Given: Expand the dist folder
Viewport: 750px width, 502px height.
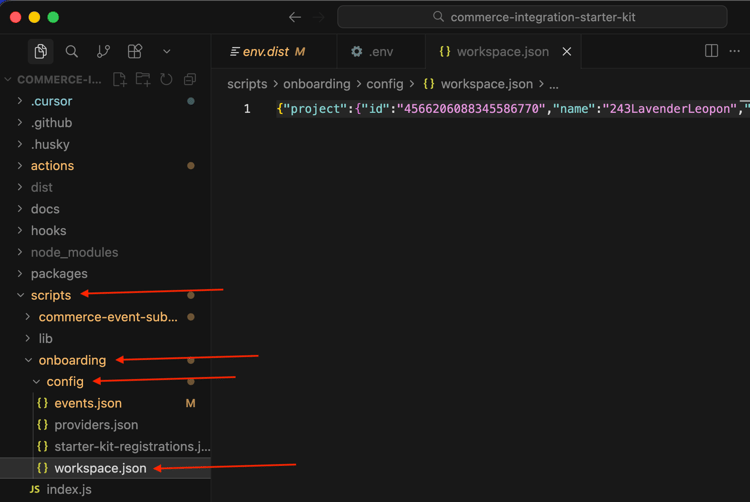Looking at the screenshot, I should [x=105, y=187].
